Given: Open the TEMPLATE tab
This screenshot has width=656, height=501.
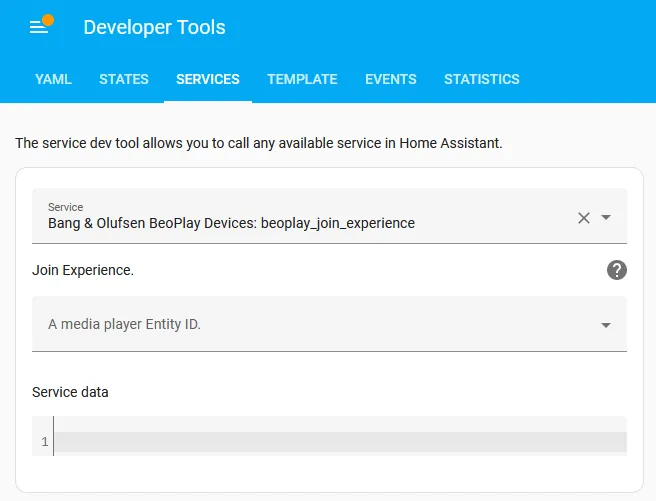Looking at the screenshot, I should pyautogui.click(x=302, y=79).
